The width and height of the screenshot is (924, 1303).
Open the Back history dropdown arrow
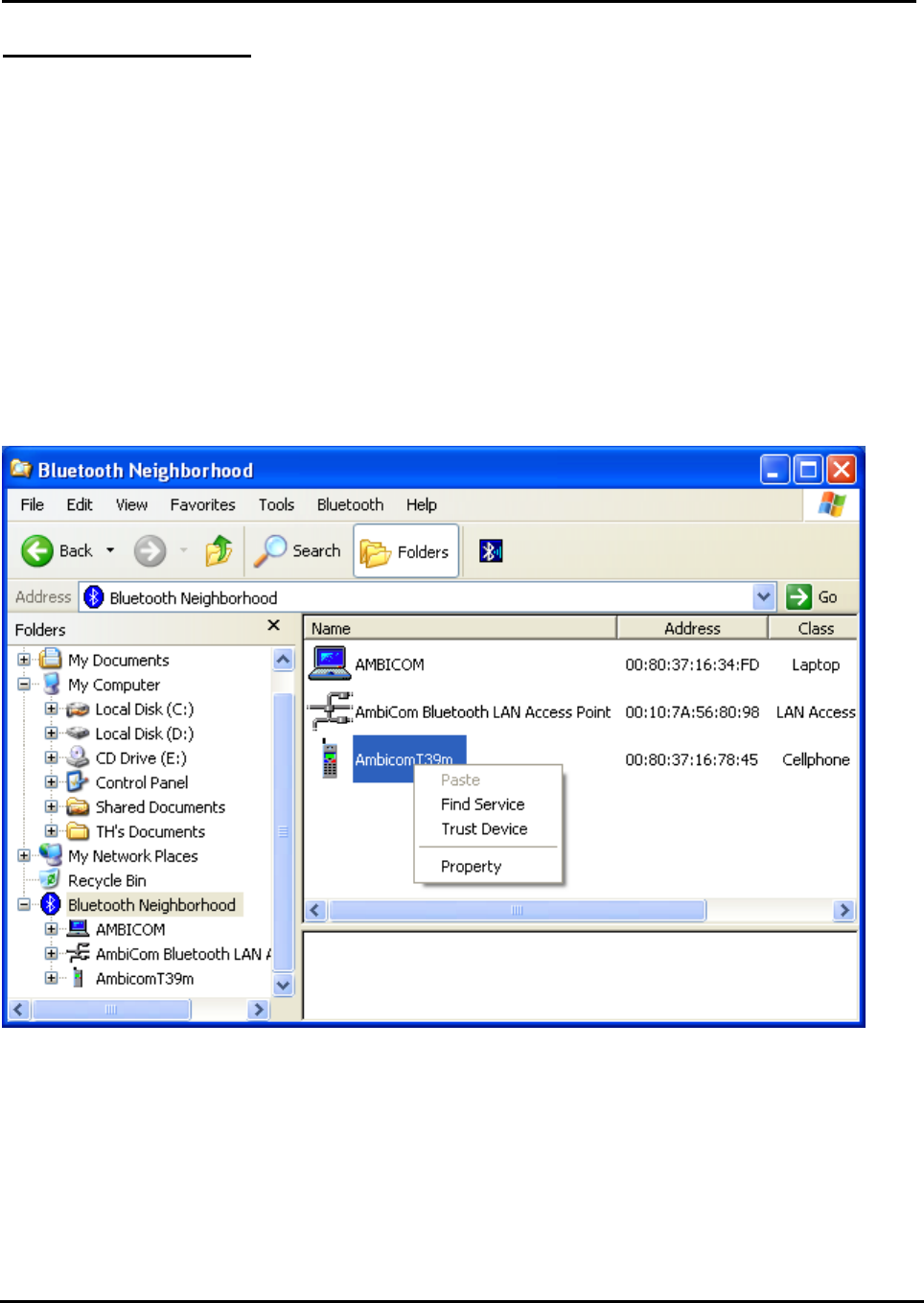[110, 550]
